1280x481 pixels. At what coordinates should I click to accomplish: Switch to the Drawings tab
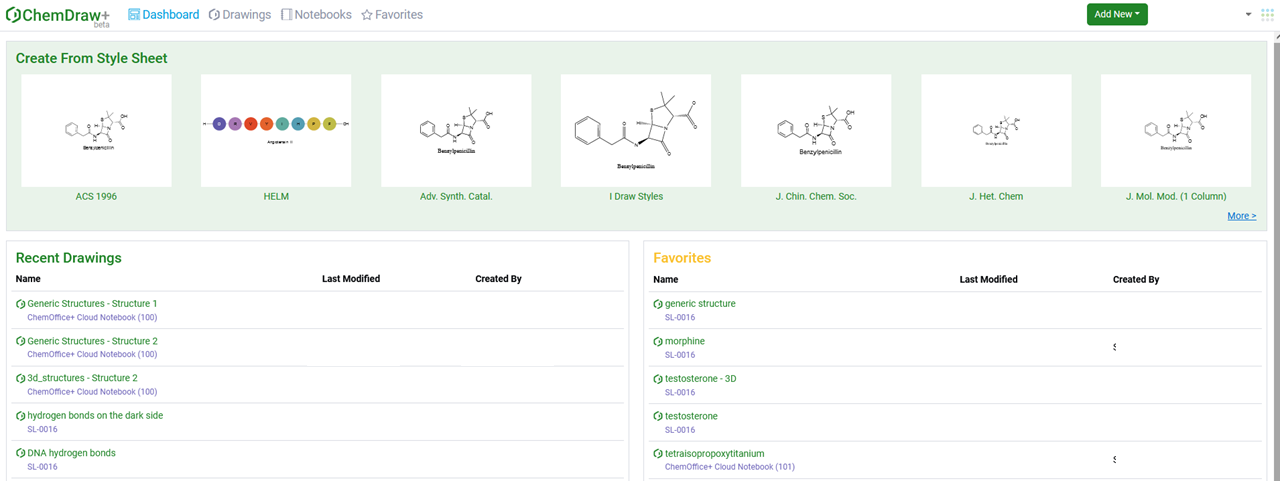pyautogui.click(x=240, y=15)
